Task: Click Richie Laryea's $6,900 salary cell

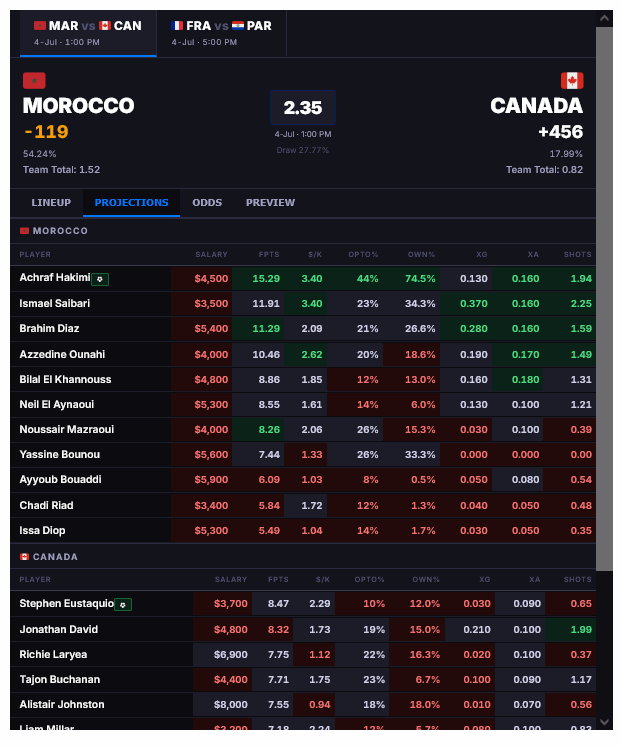Action: pyautogui.click(x=222, y=654)
